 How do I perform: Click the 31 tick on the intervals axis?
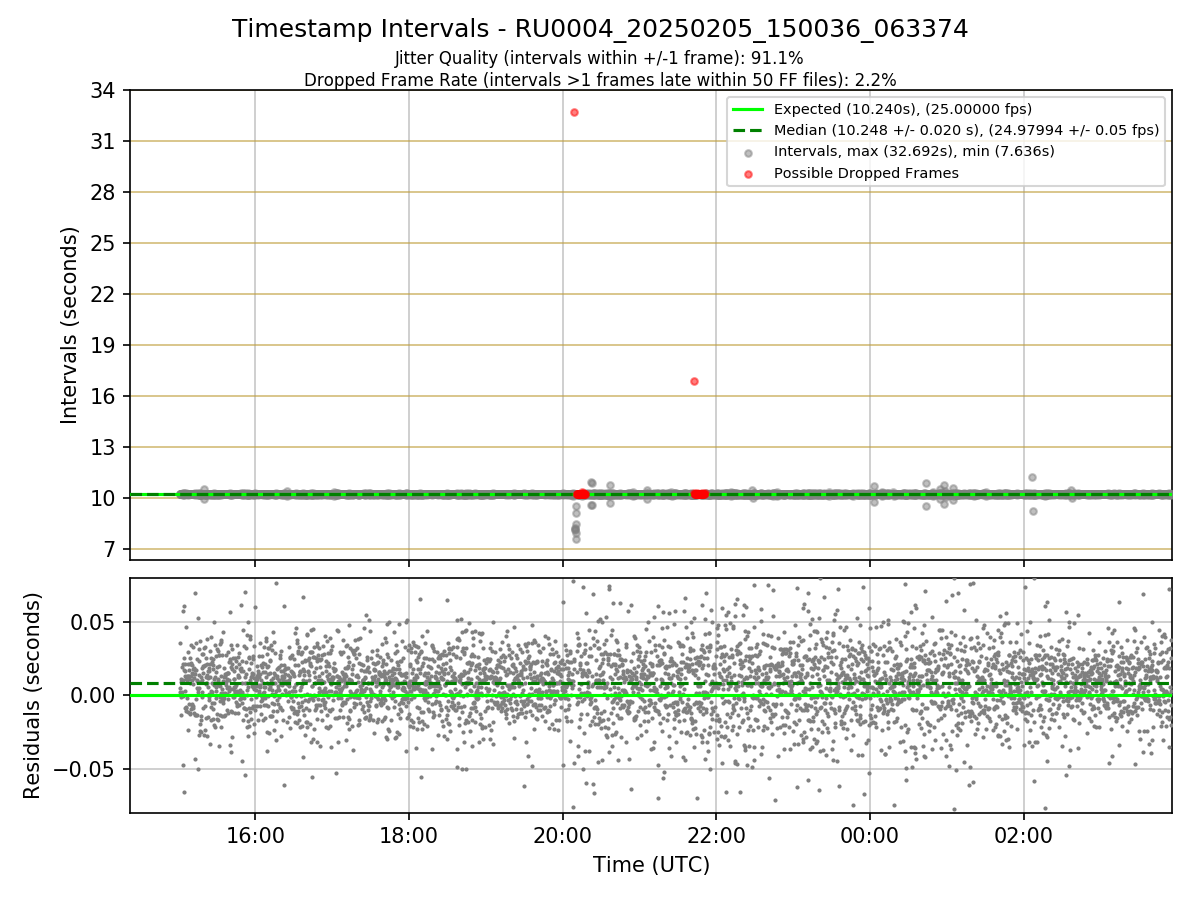pos(103,142)
